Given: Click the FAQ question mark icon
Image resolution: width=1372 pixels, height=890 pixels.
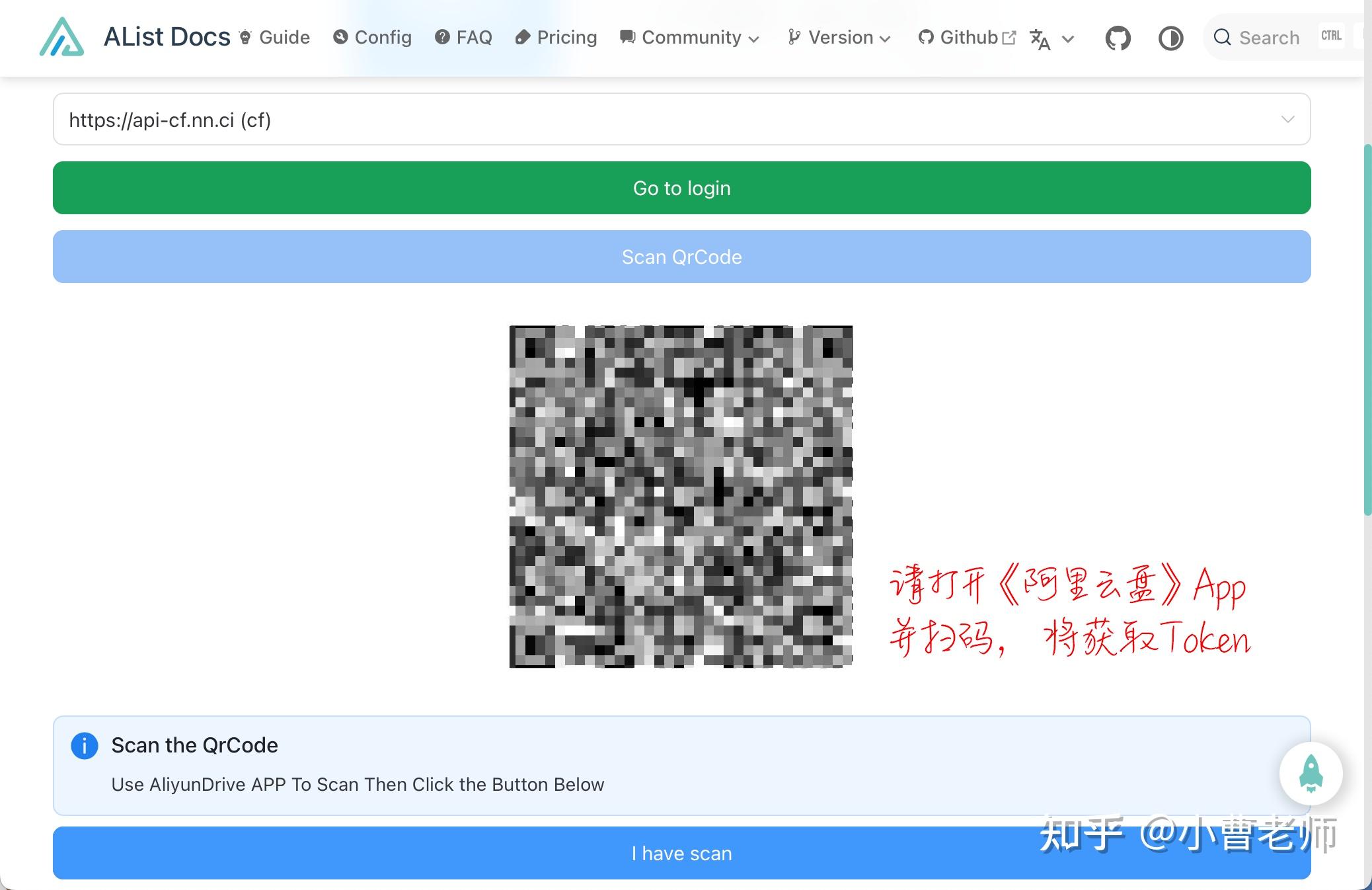Looking at the screenshot, I should 442,37.
